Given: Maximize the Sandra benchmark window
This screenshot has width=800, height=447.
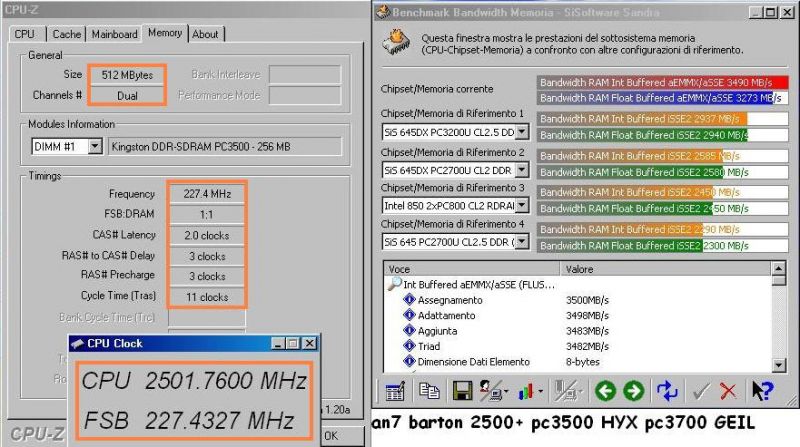Looking at the screenshot, I should click(771, 12).
